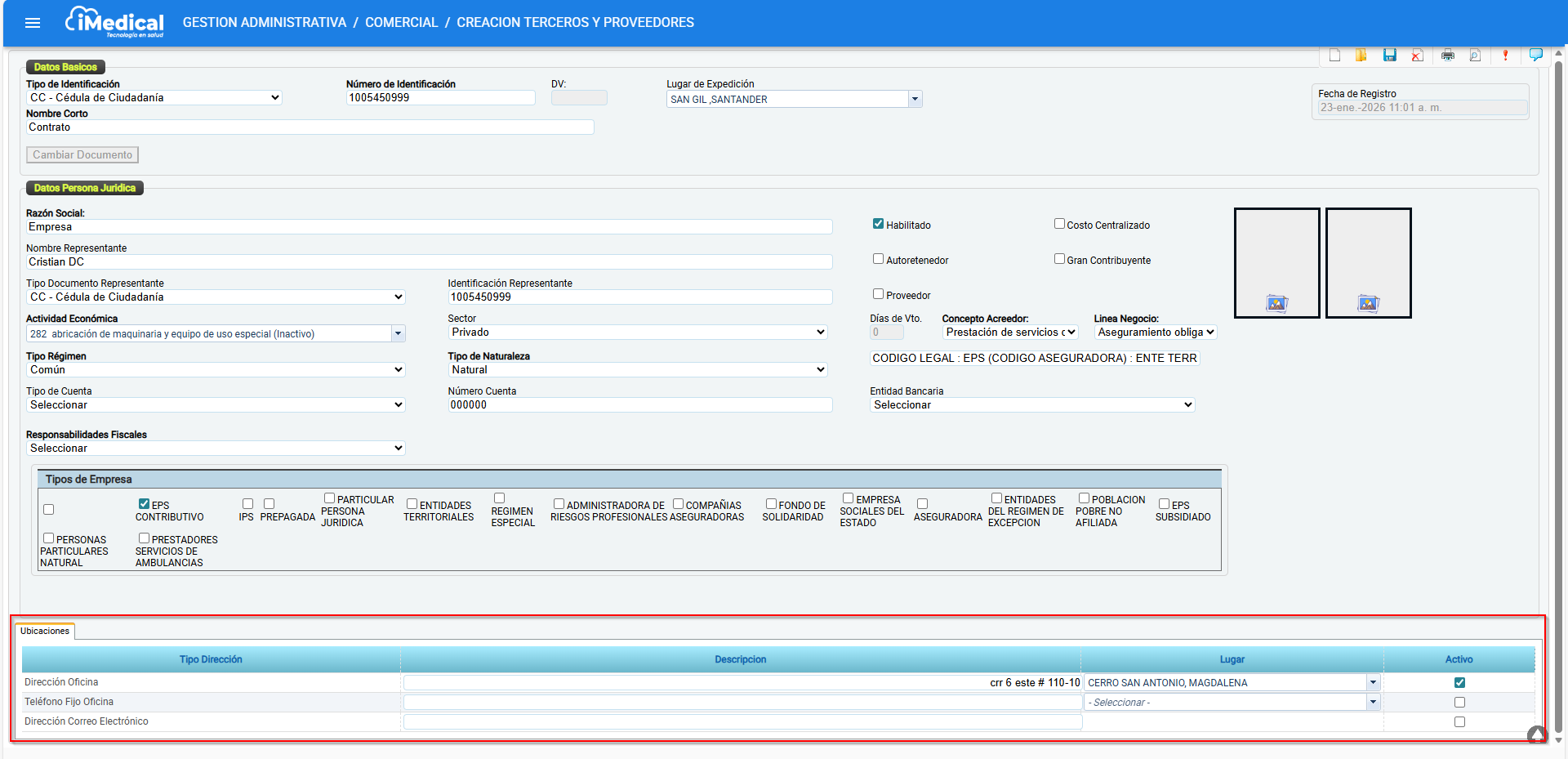Click the Lugar column header
This screenshot has width=1568, height=759.
1232,660
